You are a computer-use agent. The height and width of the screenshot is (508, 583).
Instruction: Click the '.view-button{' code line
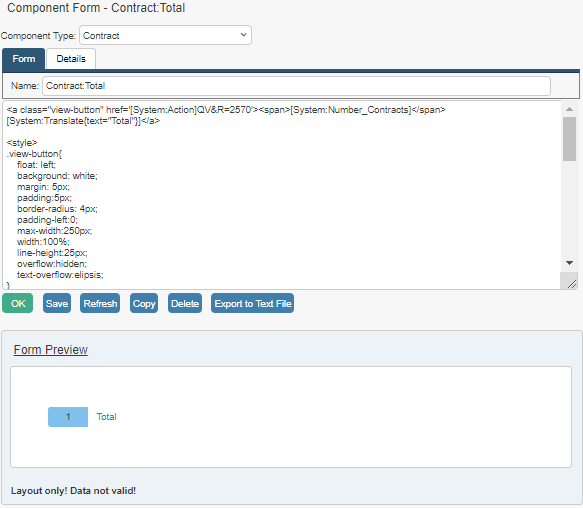coord(34,154)
